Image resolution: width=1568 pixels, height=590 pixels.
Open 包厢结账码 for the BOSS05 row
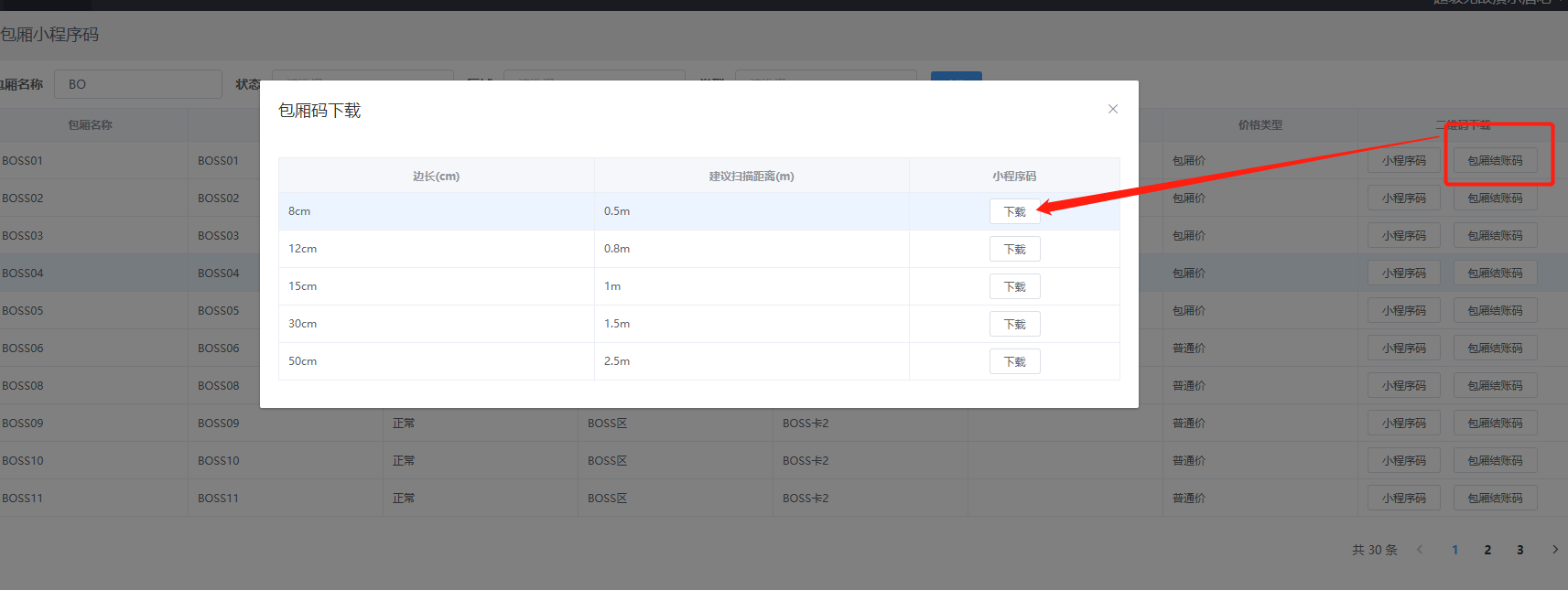[1496, 310]
